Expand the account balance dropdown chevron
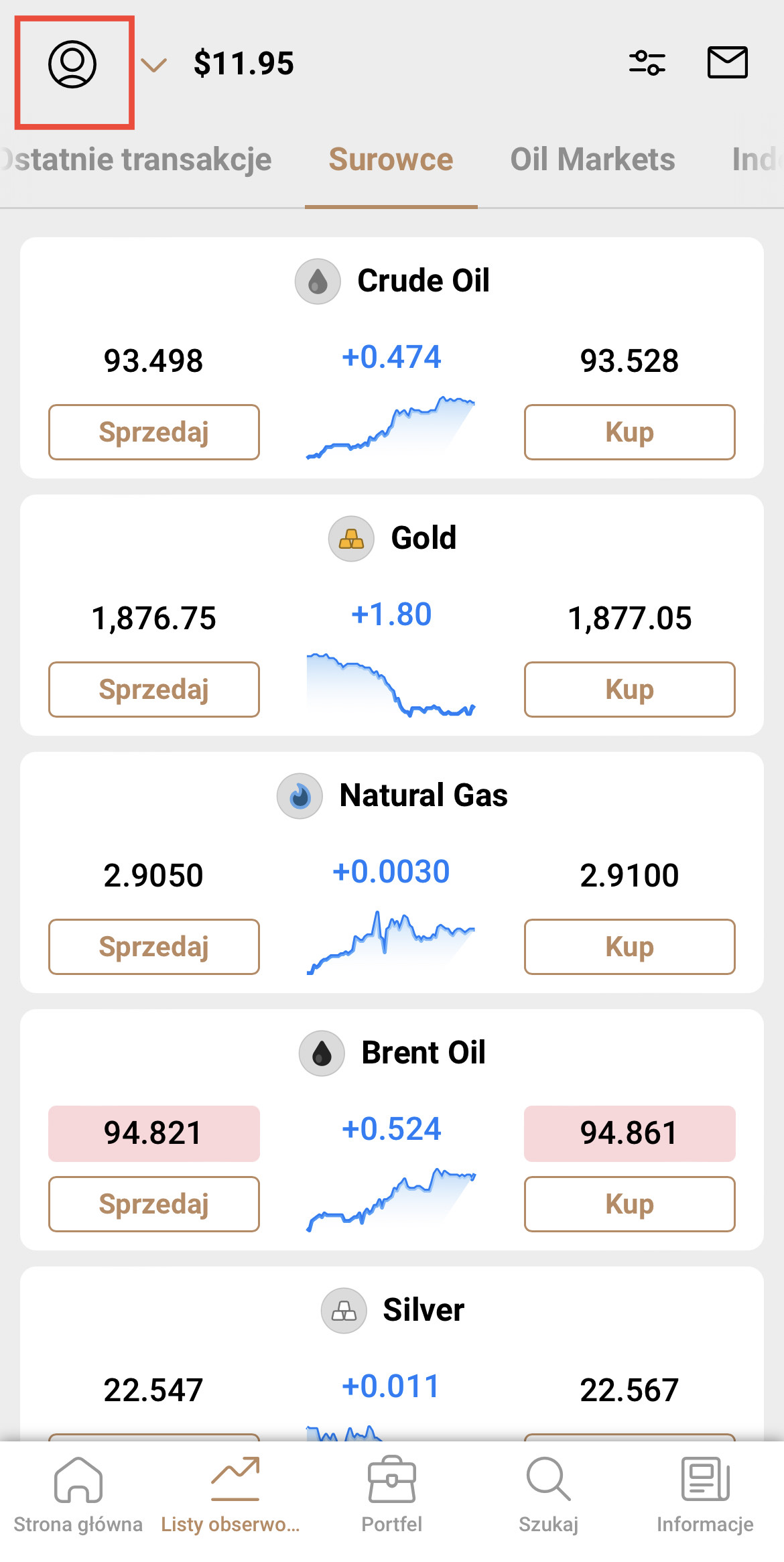This screenshot has width=784, height=1562. click(154, 65)
